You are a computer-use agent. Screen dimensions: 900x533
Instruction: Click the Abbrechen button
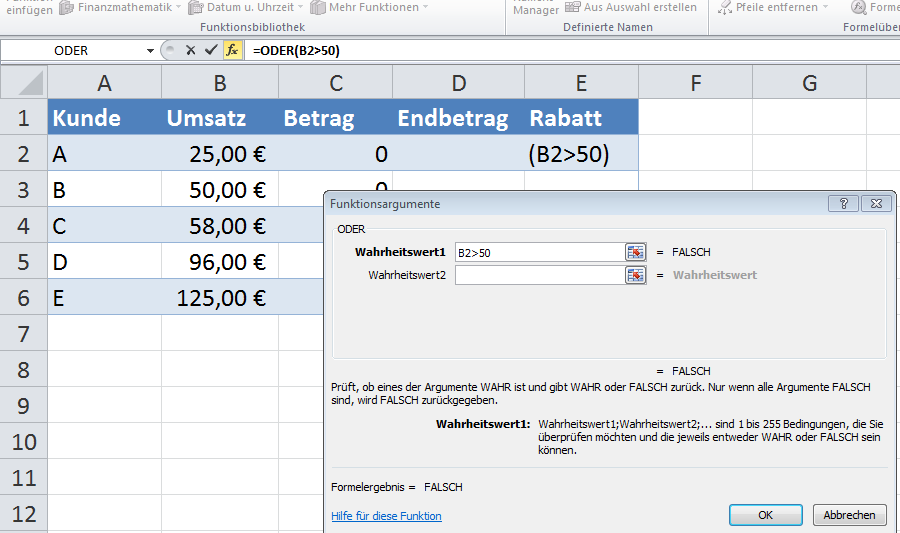(850, 515)
